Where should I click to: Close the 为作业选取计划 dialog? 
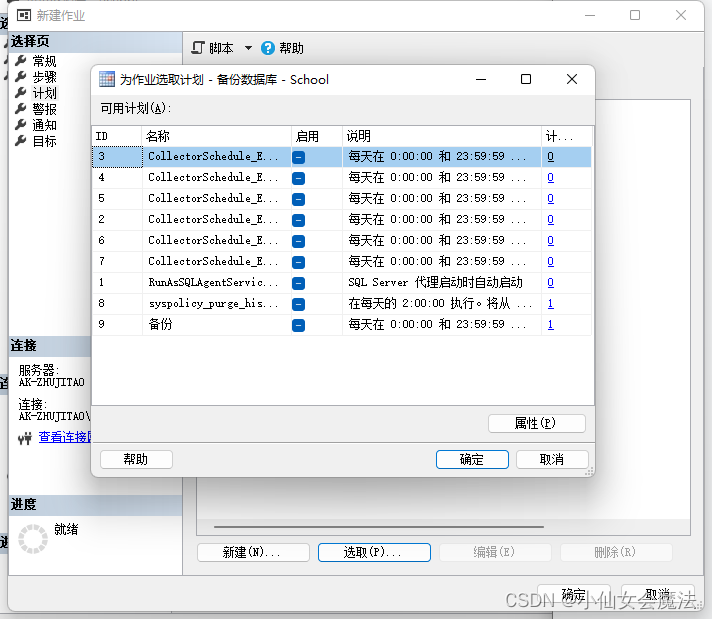(572, 79)
